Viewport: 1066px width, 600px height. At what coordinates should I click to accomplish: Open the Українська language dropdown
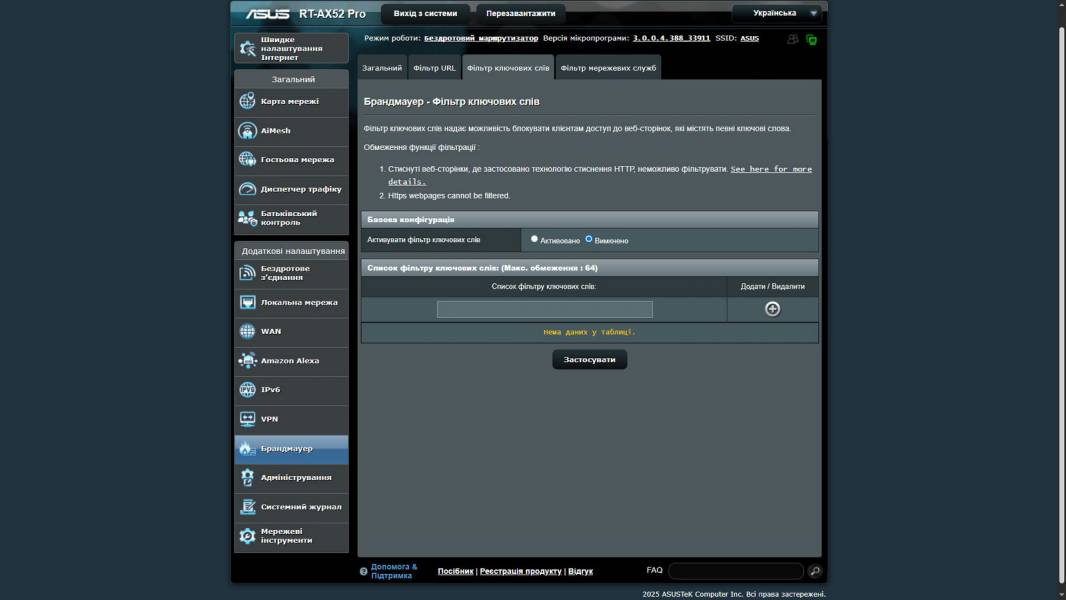(776, 13)
